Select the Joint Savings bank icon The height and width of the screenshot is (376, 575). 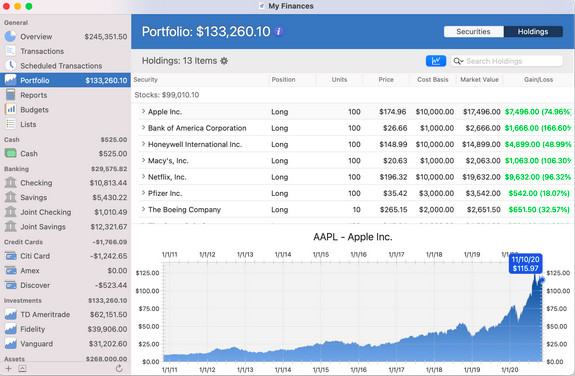[10, 226]
